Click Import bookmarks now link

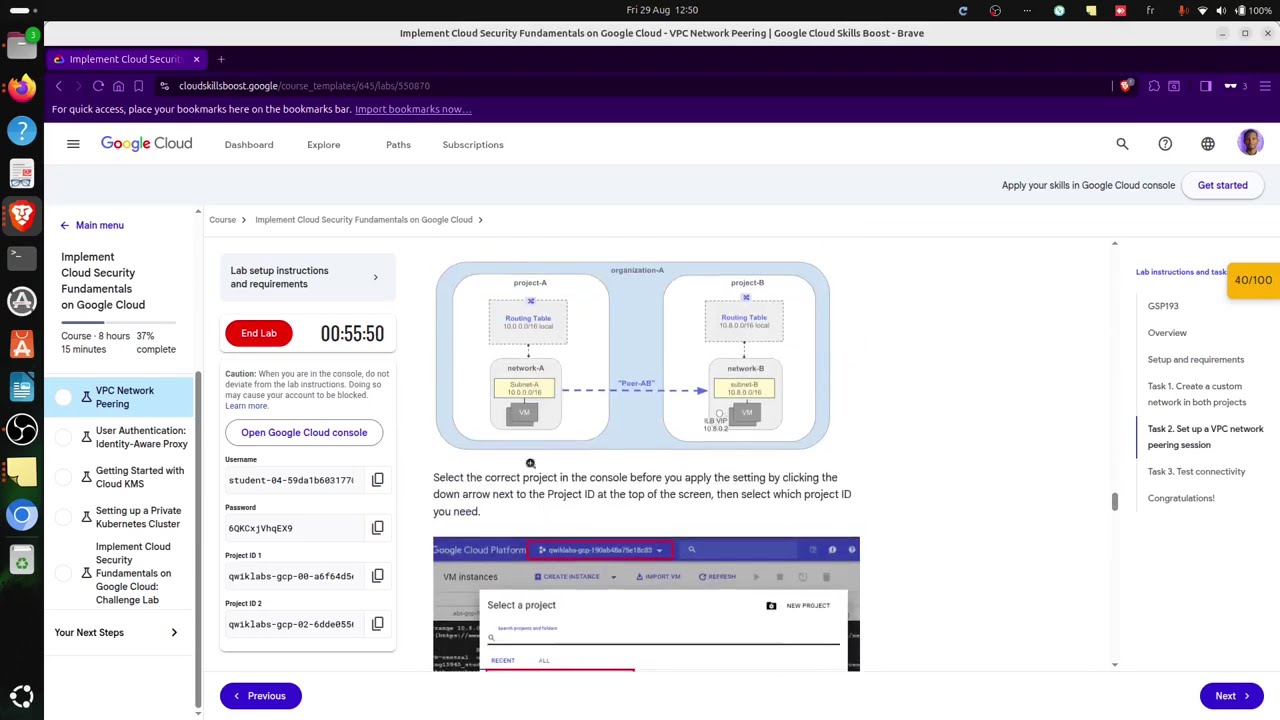click(413, 109)
